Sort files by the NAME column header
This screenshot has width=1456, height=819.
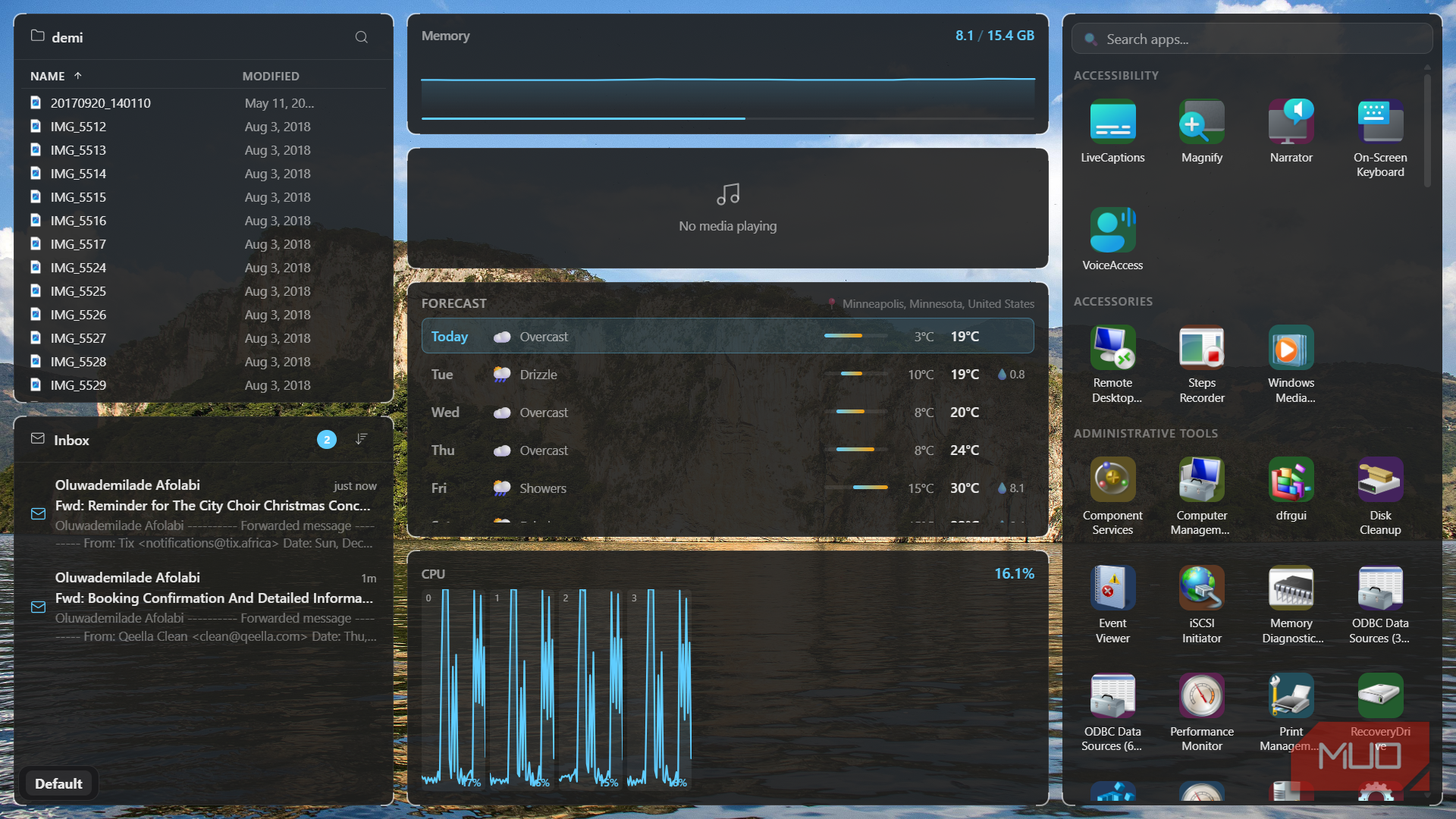click(x=56, y=76)
